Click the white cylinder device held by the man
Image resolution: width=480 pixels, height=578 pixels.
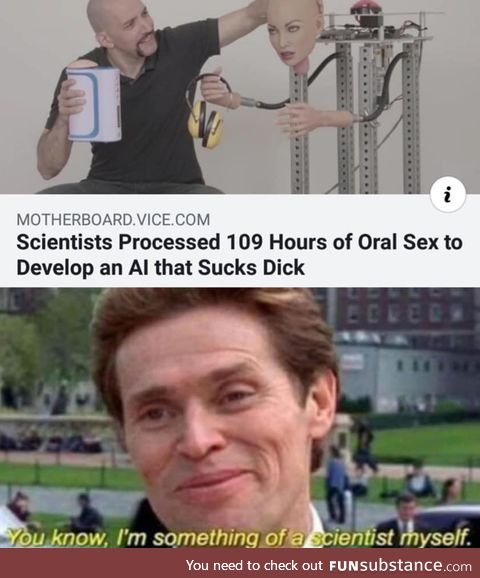click(x=94, y=104)
